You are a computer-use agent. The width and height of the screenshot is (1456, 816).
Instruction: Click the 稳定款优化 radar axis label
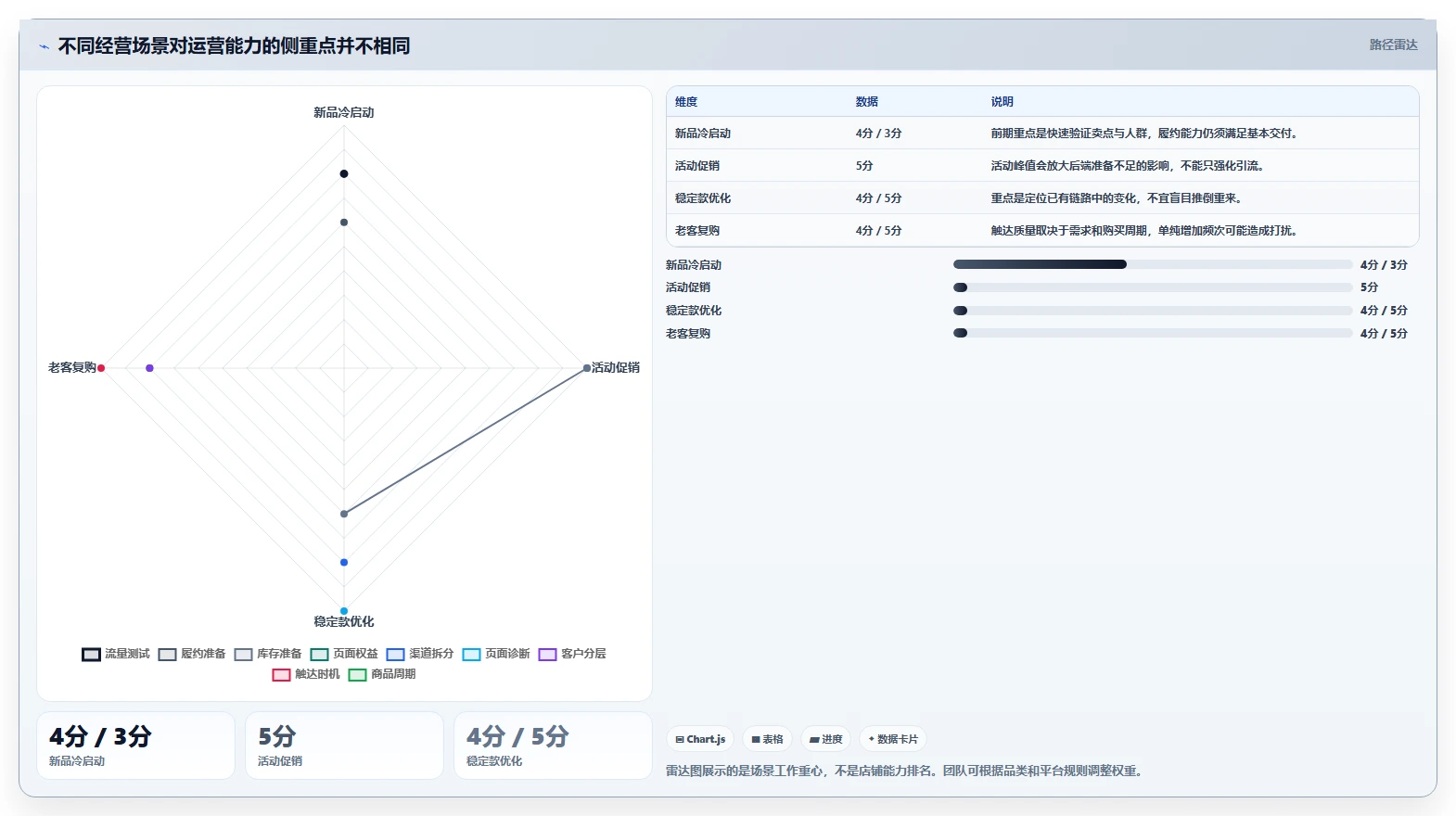point(344,622)
